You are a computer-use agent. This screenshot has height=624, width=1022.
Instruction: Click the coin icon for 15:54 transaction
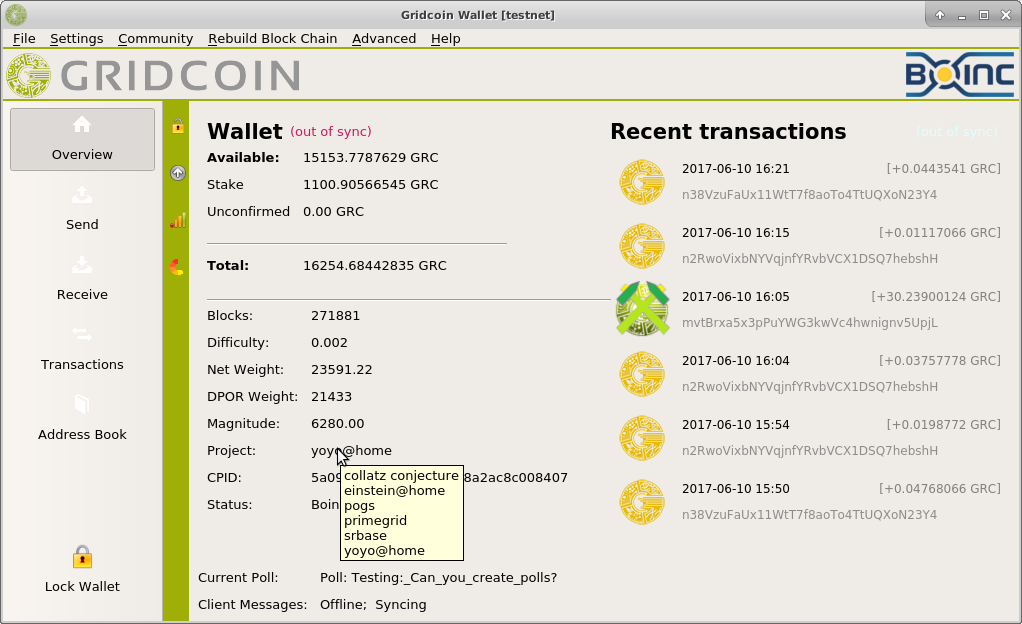click(642, 438)
